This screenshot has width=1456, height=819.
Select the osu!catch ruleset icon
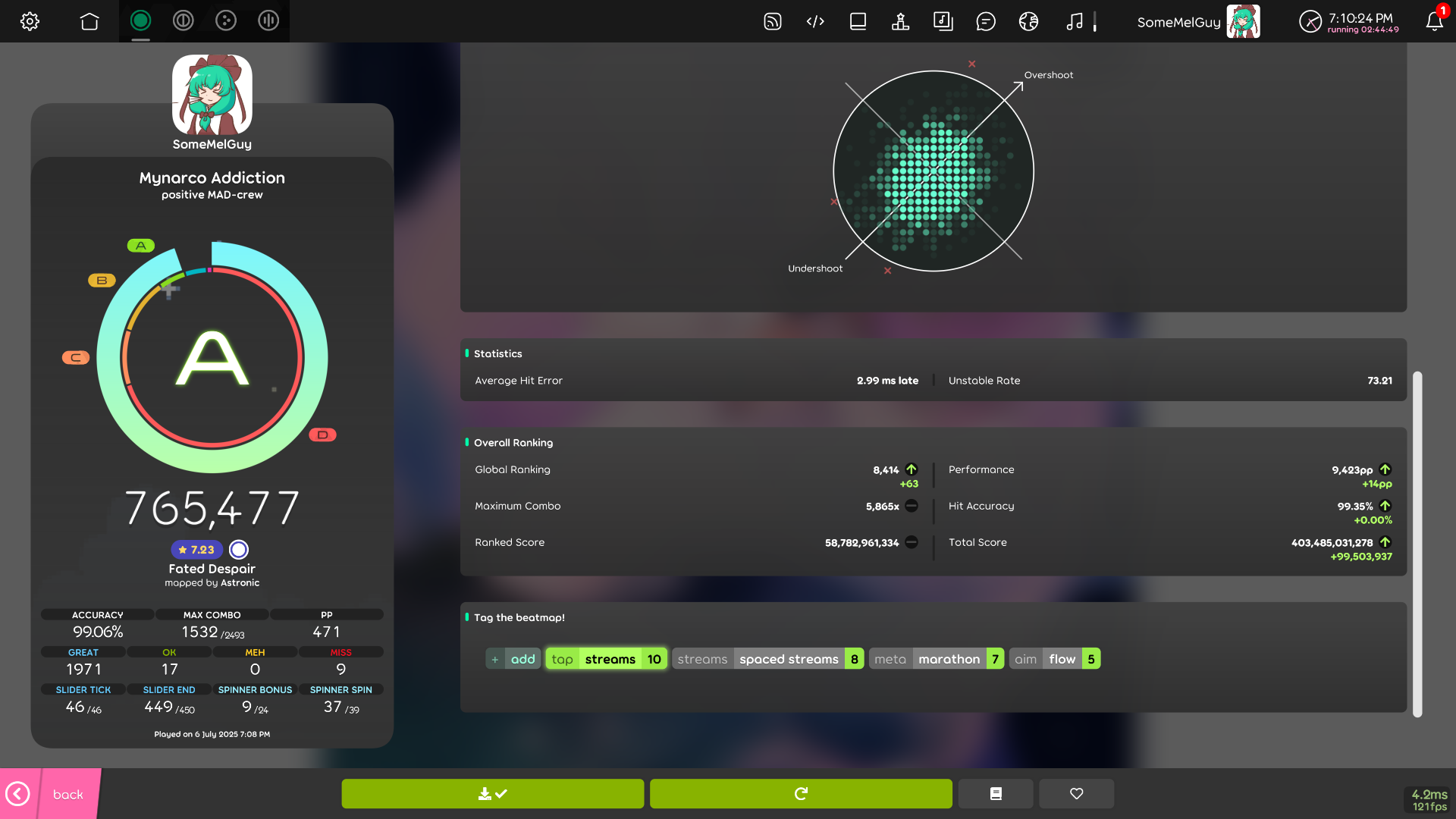(226, 21)
